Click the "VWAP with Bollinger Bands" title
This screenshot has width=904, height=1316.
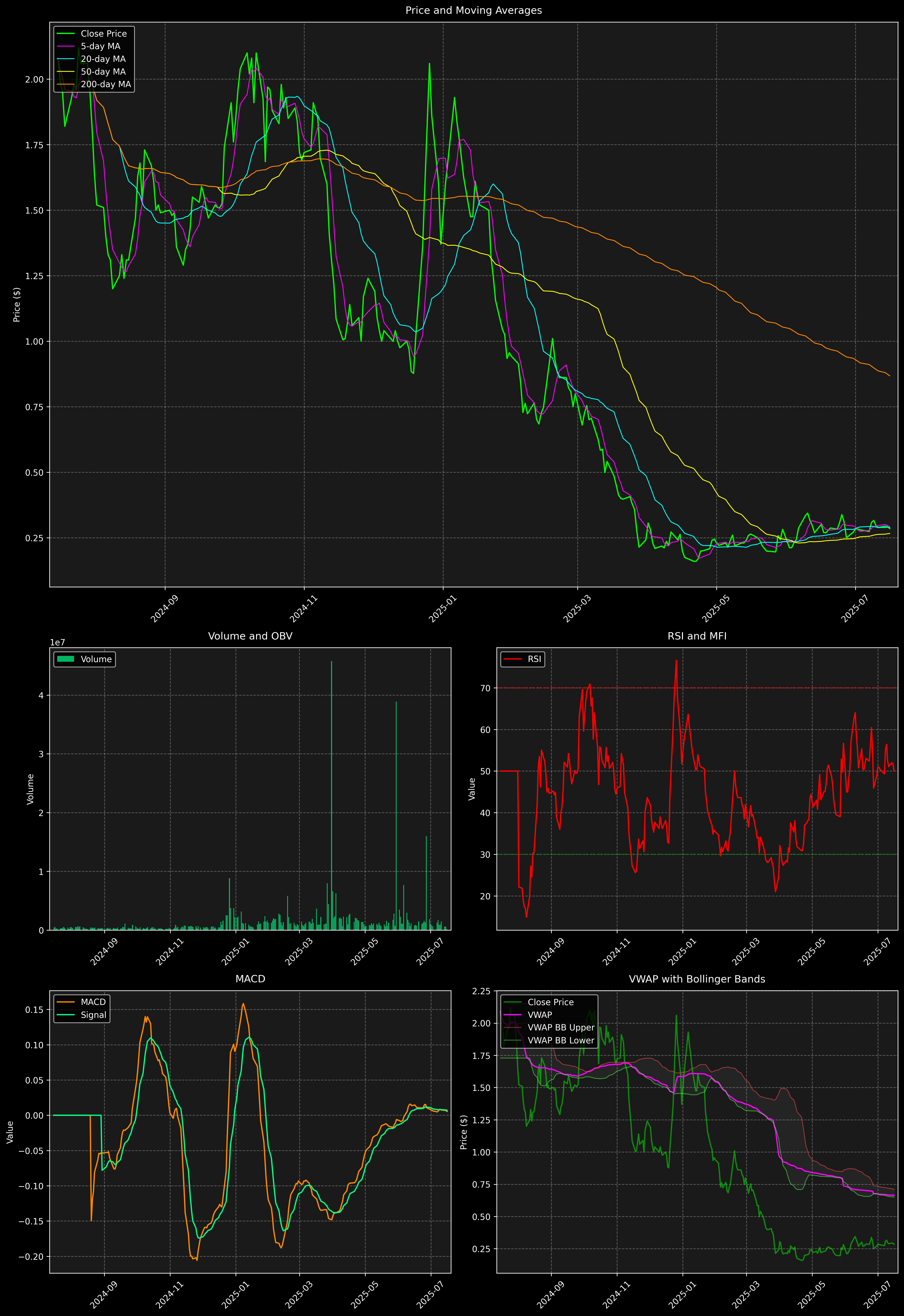point(697,979)
